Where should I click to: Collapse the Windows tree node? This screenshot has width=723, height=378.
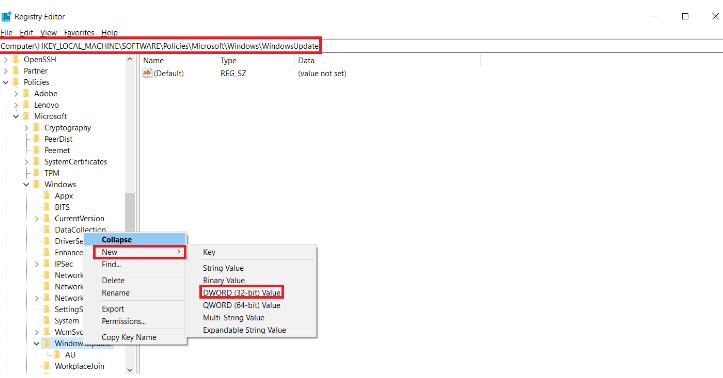click(26, 184)
